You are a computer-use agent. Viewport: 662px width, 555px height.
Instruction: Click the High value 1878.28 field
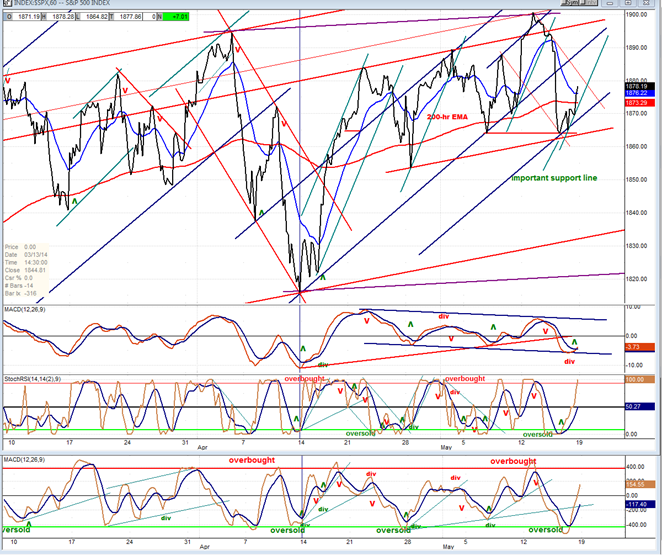pos(62,16)
